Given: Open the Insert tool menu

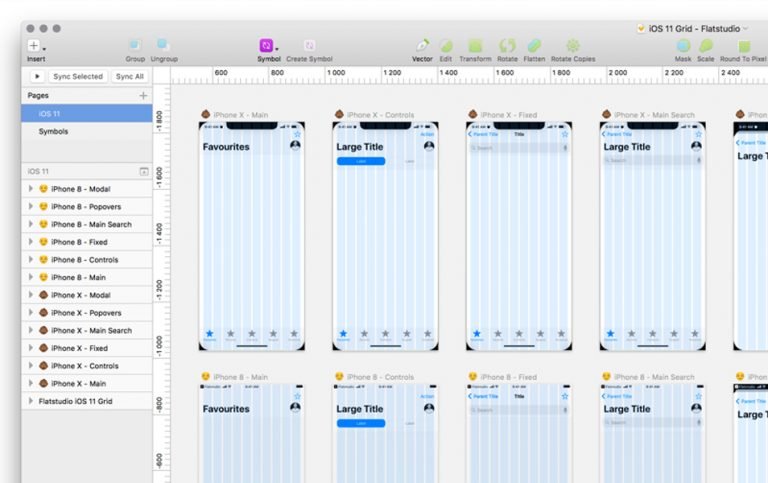Looking at the screenshot, I should (x=36, y=46).
